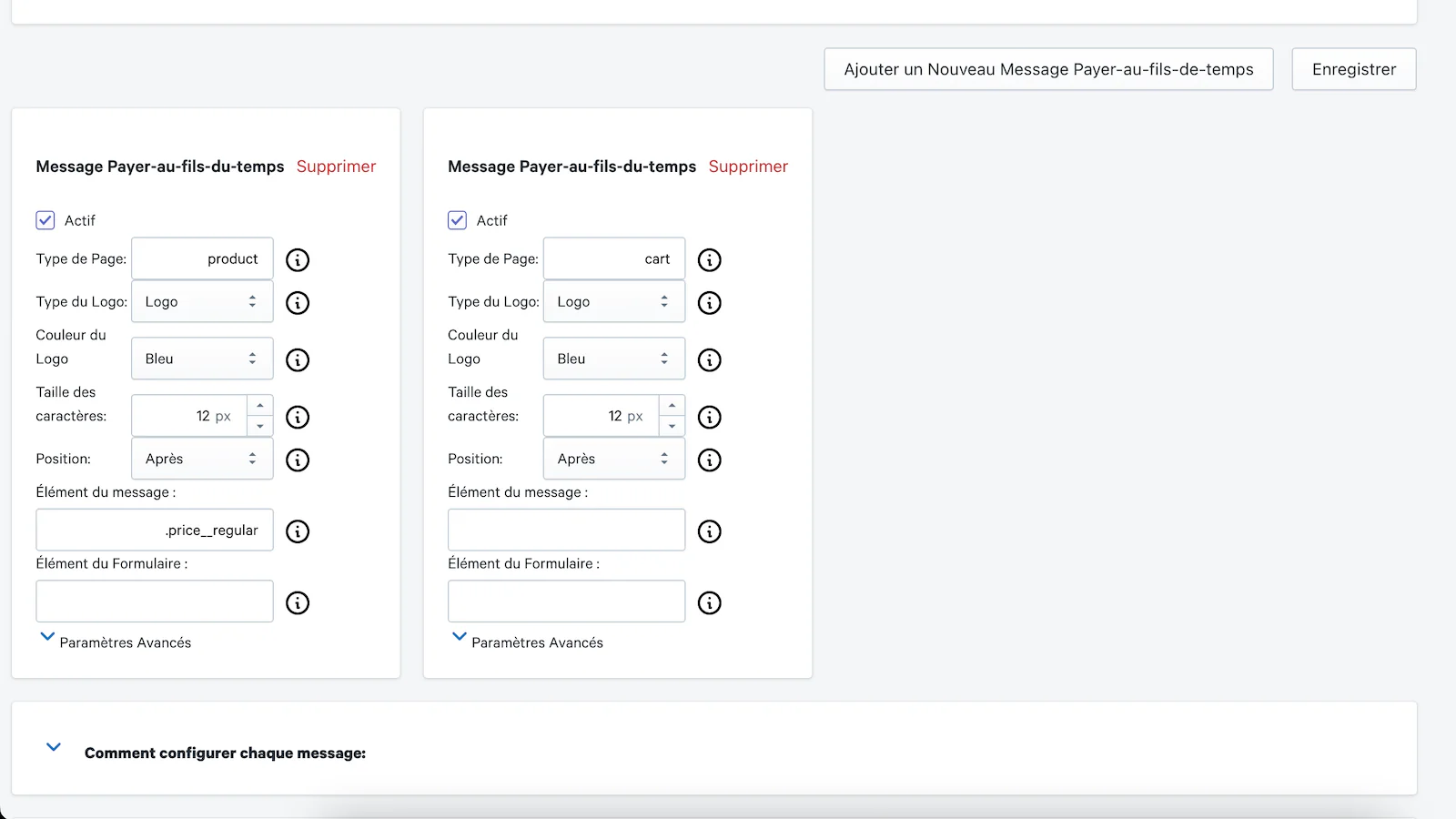Viewport: 1456px width, 819px height.
Task: Open info icon beside .price__regular message element
Action: click(x=298, y=531)
